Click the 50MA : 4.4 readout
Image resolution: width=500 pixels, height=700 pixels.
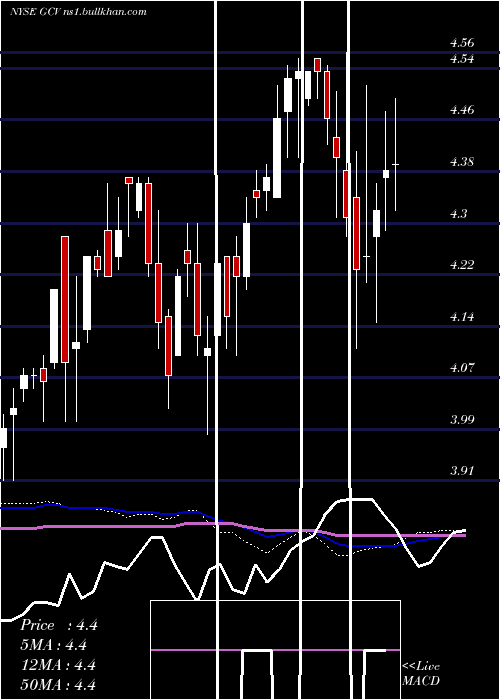click(58, 684)
